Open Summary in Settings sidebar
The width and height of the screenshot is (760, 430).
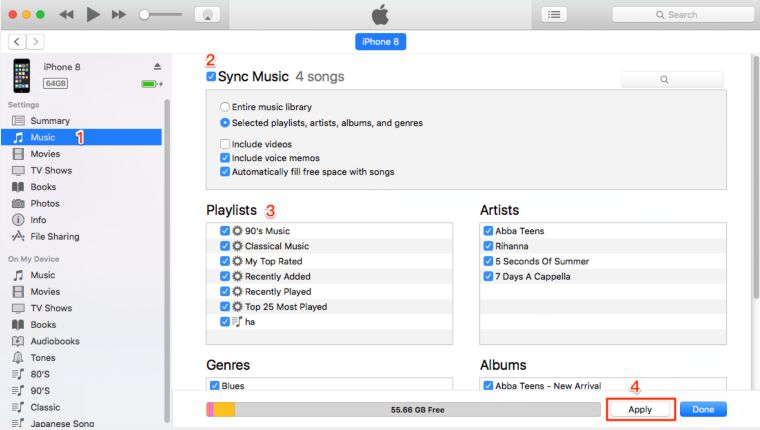tap(50, 121)
